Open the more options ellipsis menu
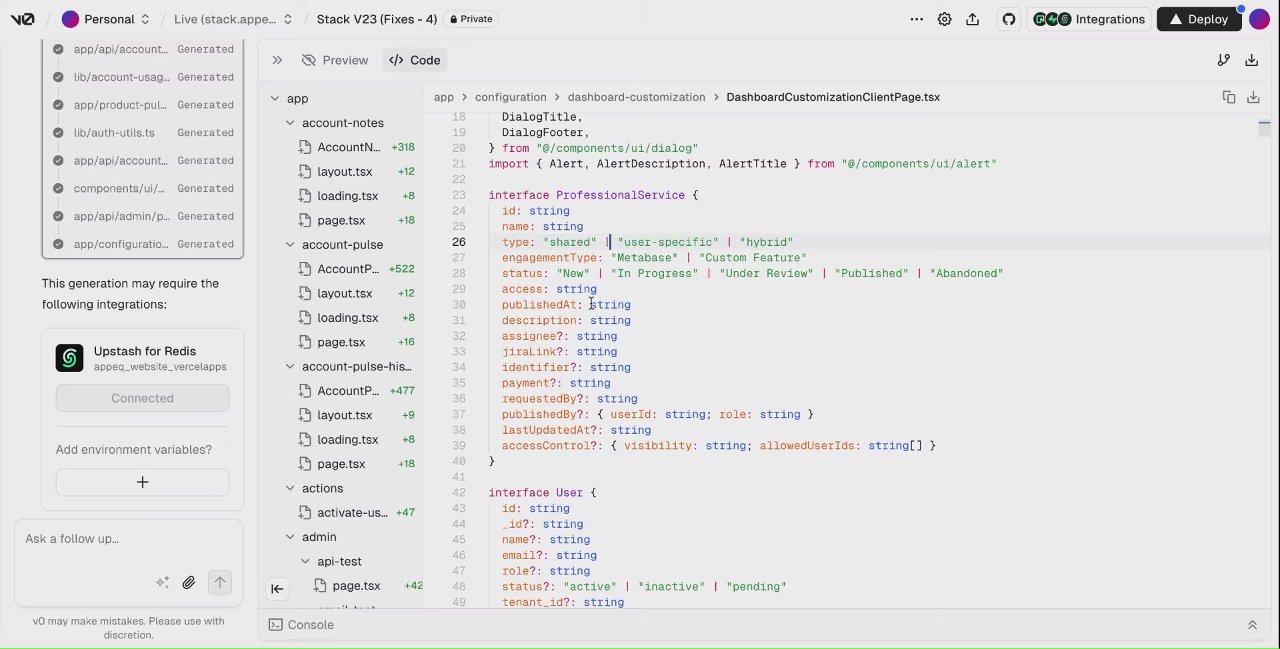 tap(916, 19)
